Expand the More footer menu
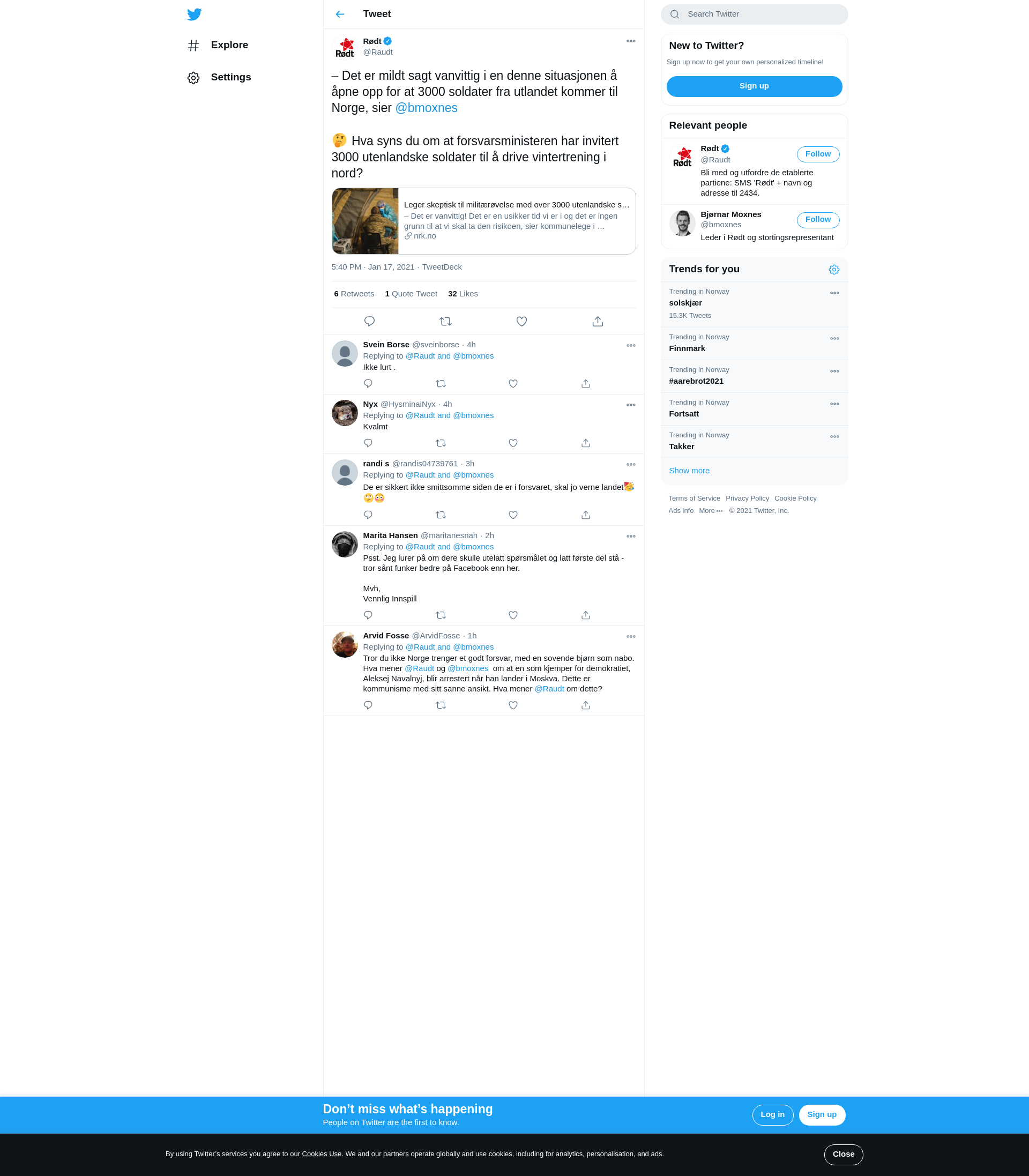This screenshot has width=1029, height=1176. point(710,511)
